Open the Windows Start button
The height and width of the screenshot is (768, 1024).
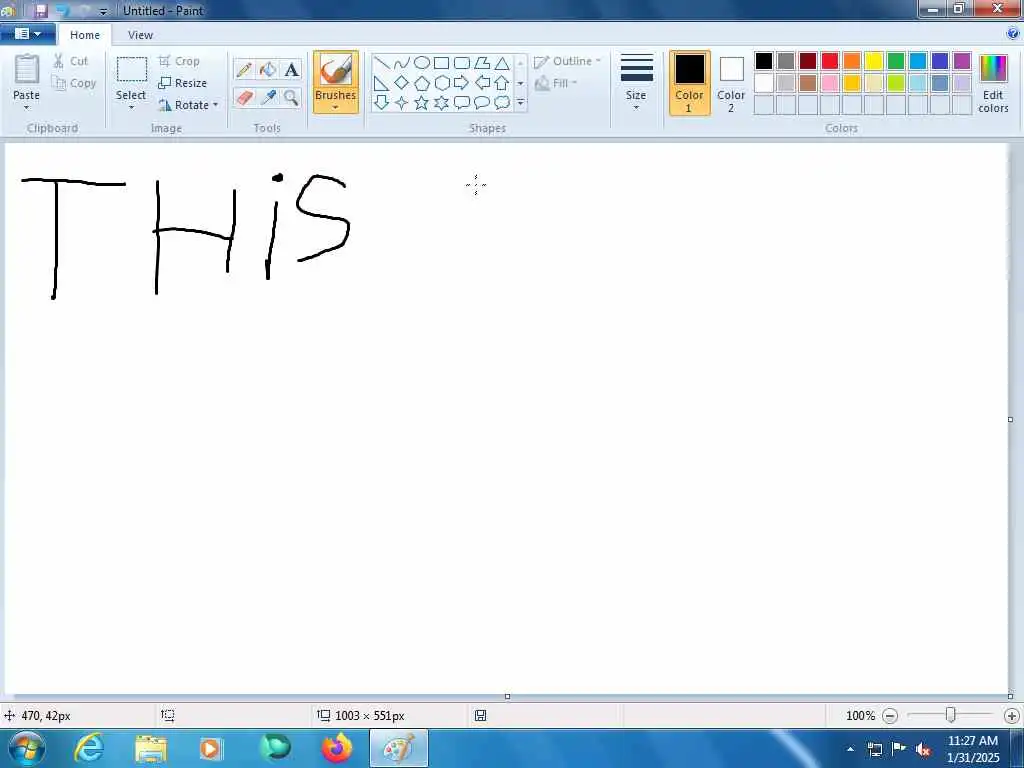(x=26, y=748)
